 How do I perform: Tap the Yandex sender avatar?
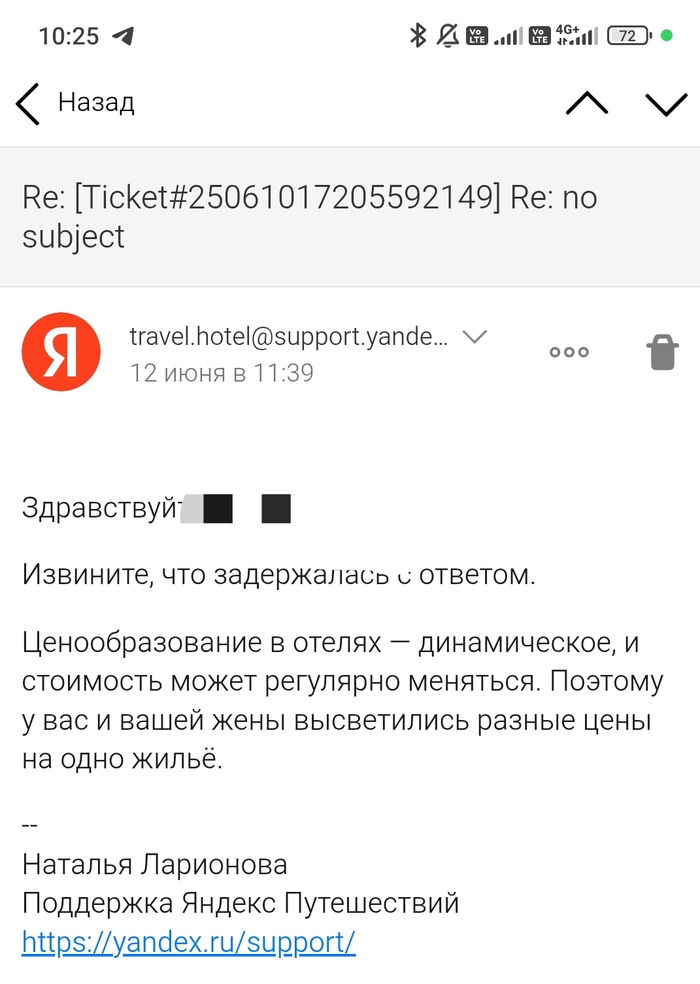(x=61, y=352)
